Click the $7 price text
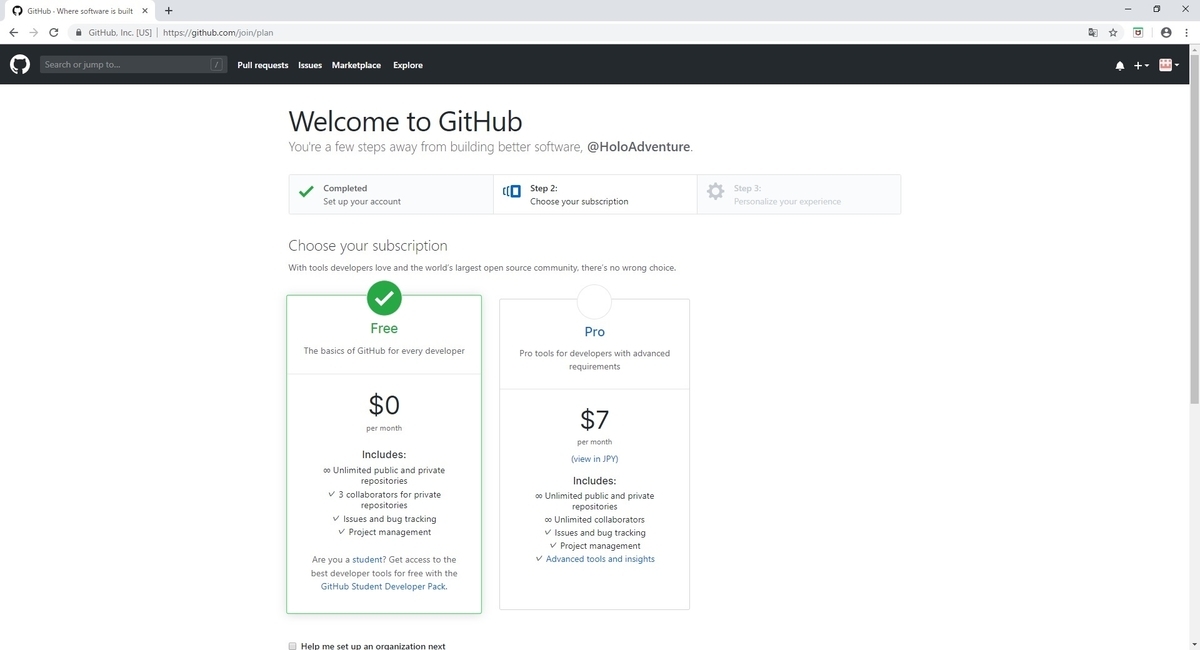The height and width of the screenshot is (650, 1200). 594,418
